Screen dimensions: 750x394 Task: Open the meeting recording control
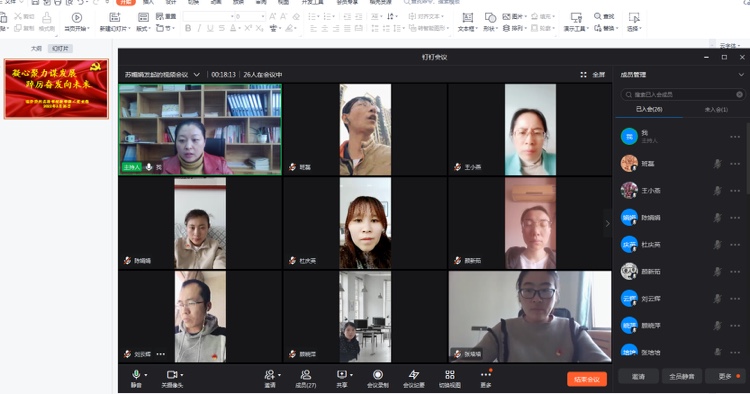pos(378,378)
